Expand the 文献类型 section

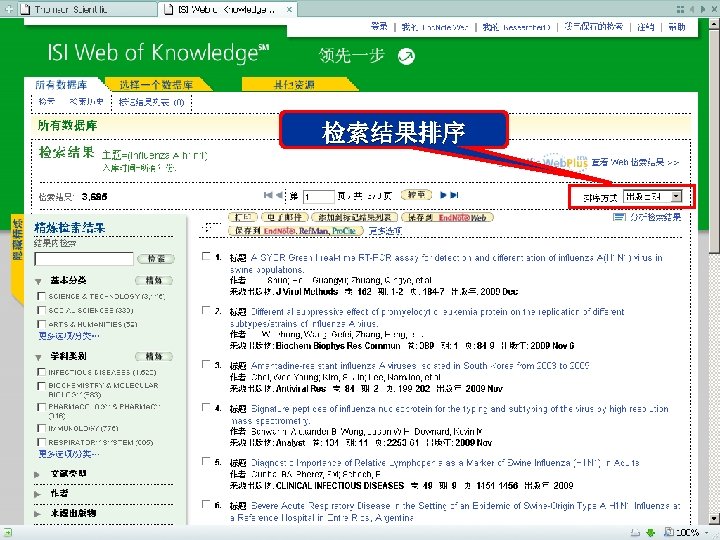[x=37, y=474]
